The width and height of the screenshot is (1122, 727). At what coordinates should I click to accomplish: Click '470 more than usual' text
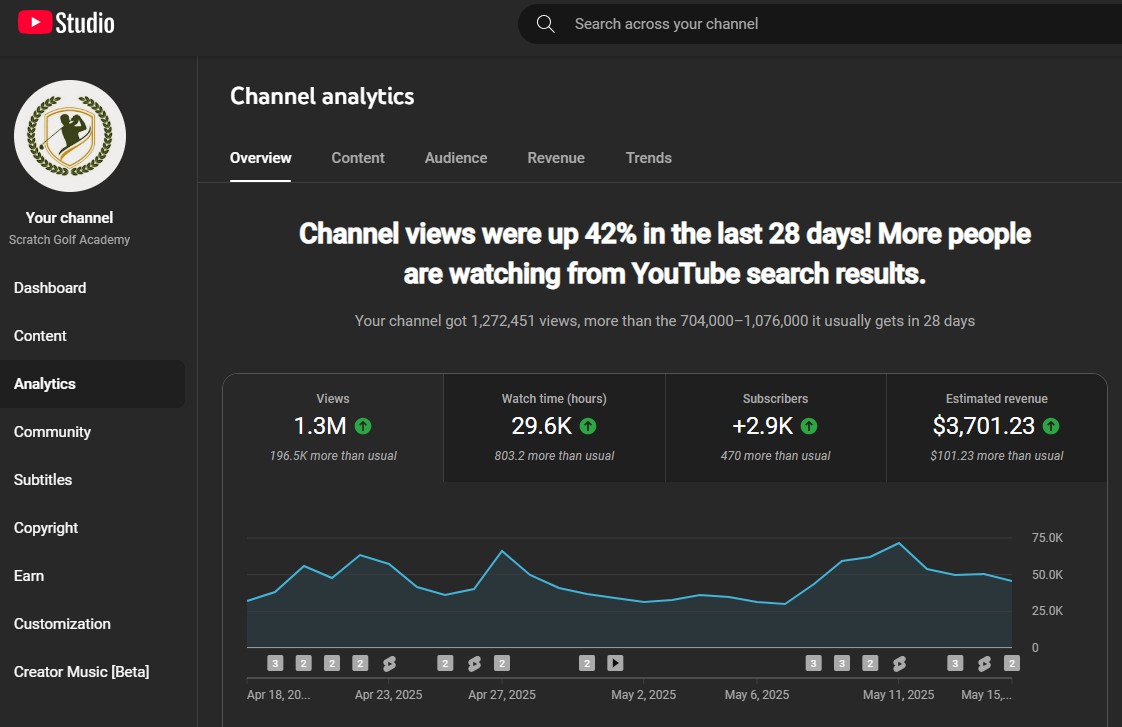[776, 456]
